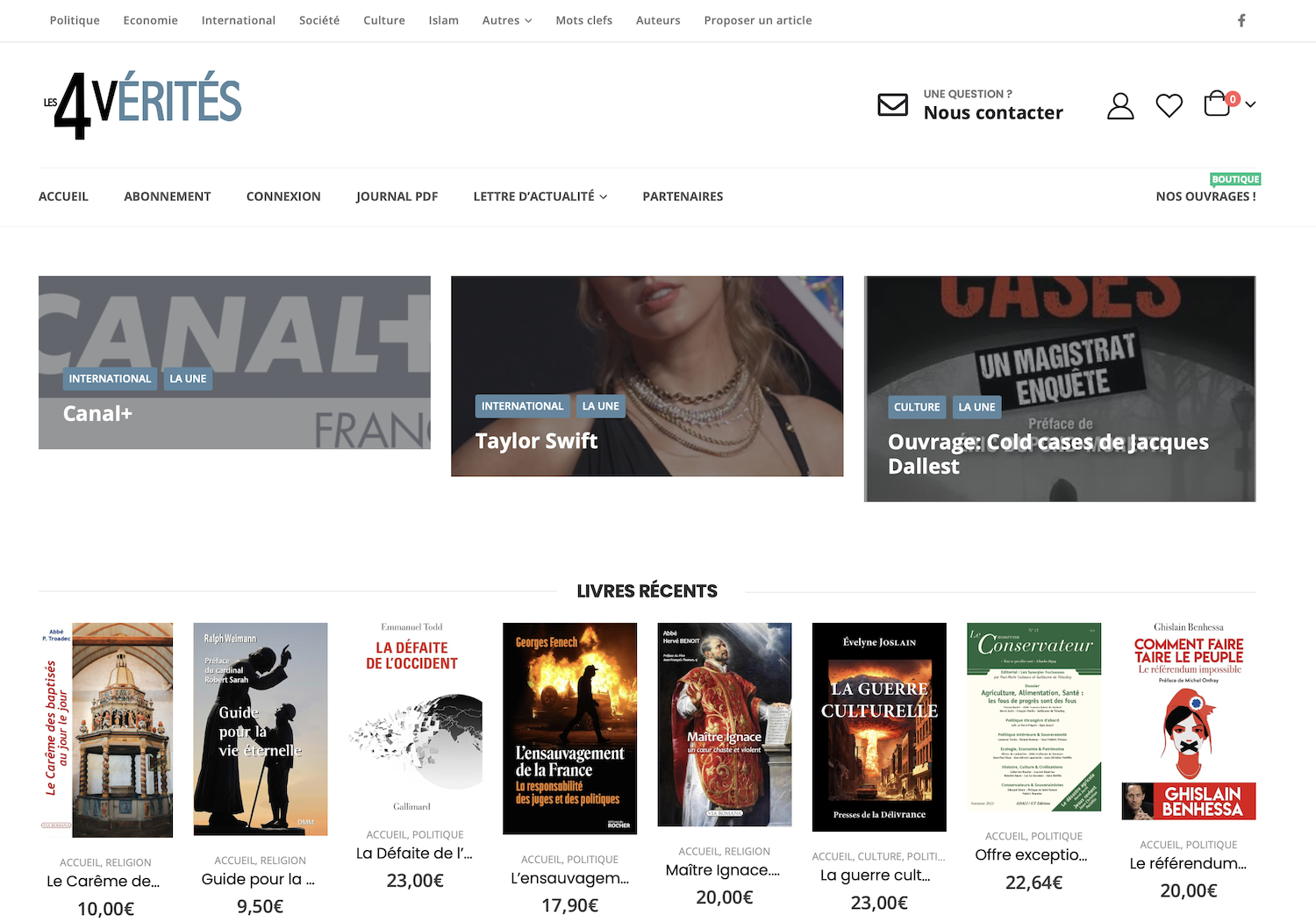Click the envelope contact icon
The image size is (1316, 922).
892,104
